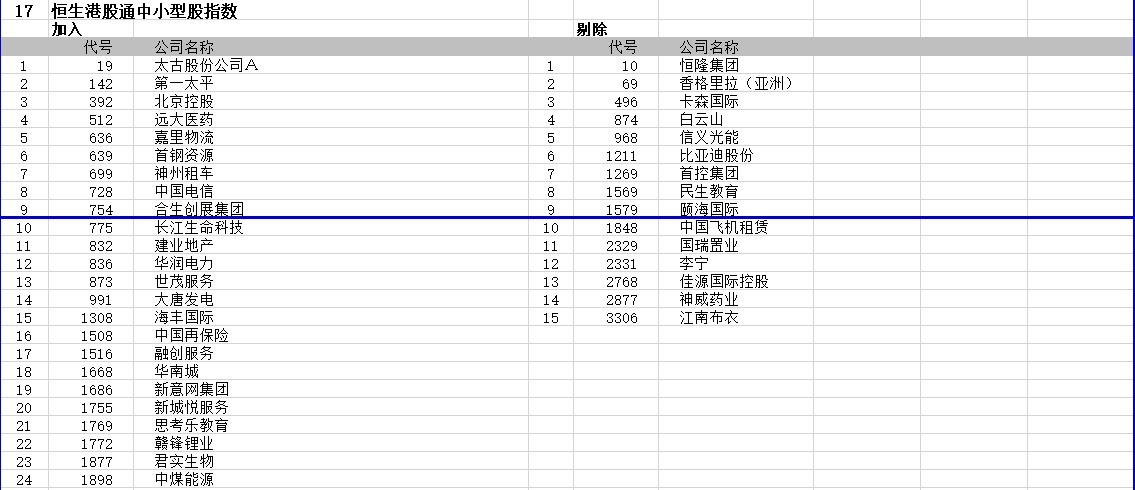Viewport: 1135px width, 490px height.
Task: Select the cell 第一太平
Action: [184, 83]
